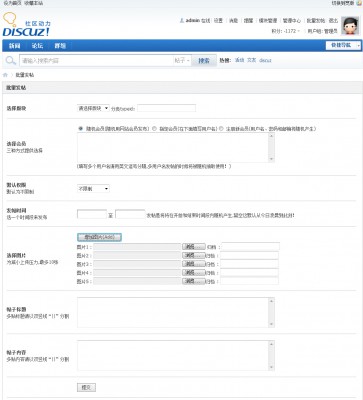The height and width of the screenshot is (400, 363).
Task: Click browse button for 图片4
Action: point(194,273)
